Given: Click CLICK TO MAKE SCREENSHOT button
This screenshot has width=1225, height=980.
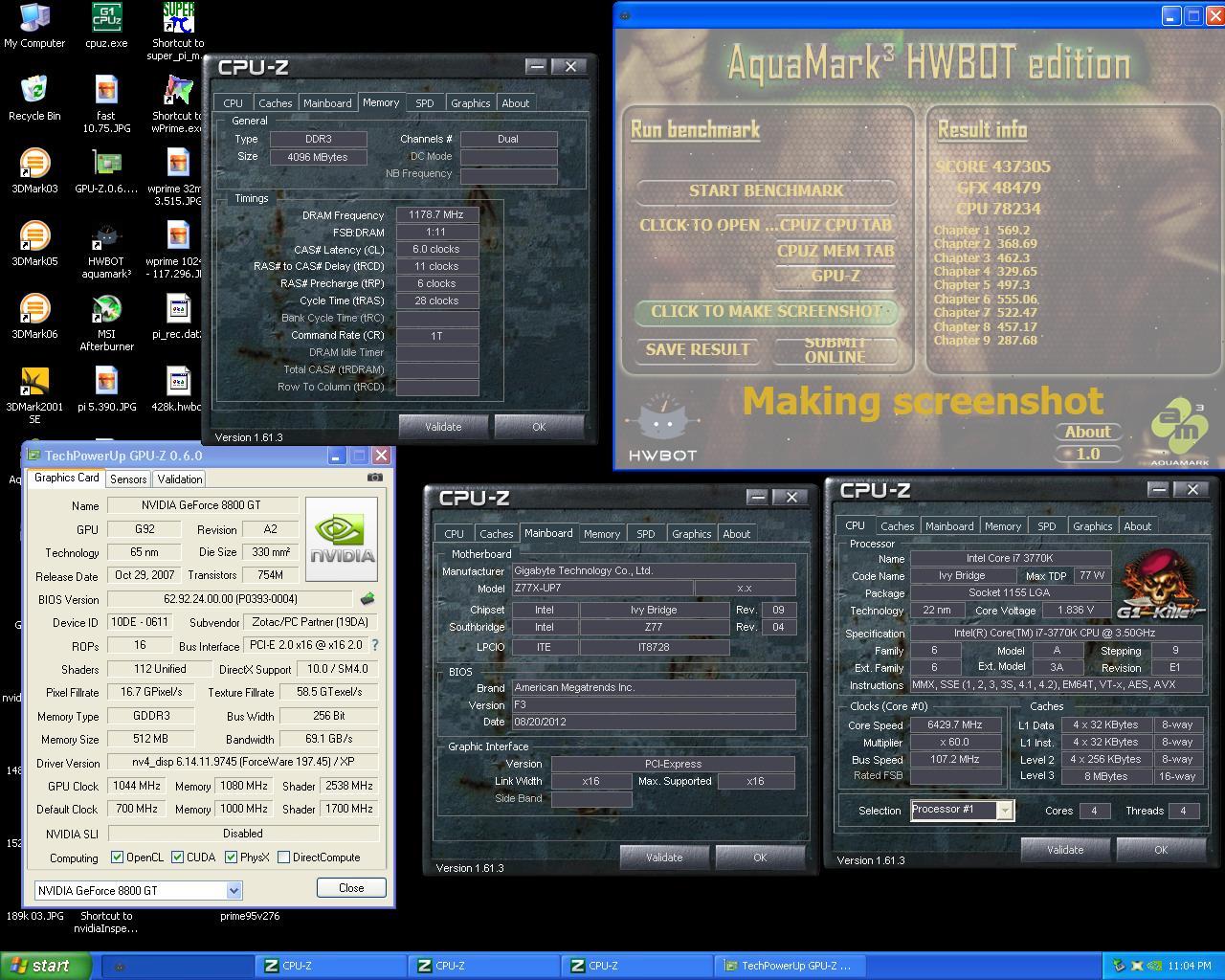Looking at the screenshot, I should coord(766,311).
